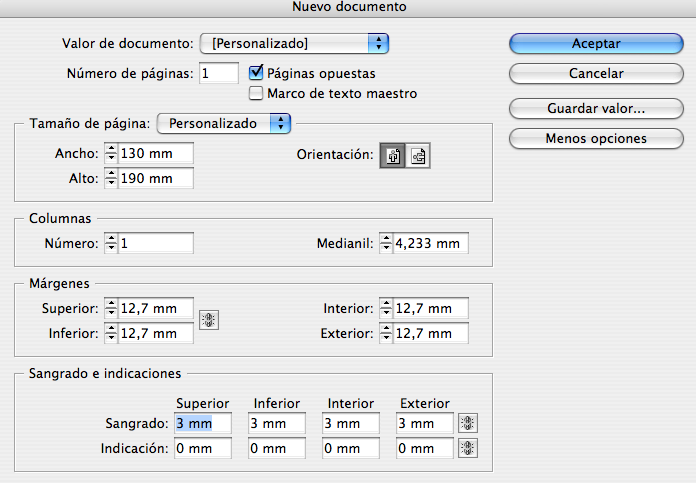
Task: Click the Medianil stepper arrows
Action: click(386, 243)
